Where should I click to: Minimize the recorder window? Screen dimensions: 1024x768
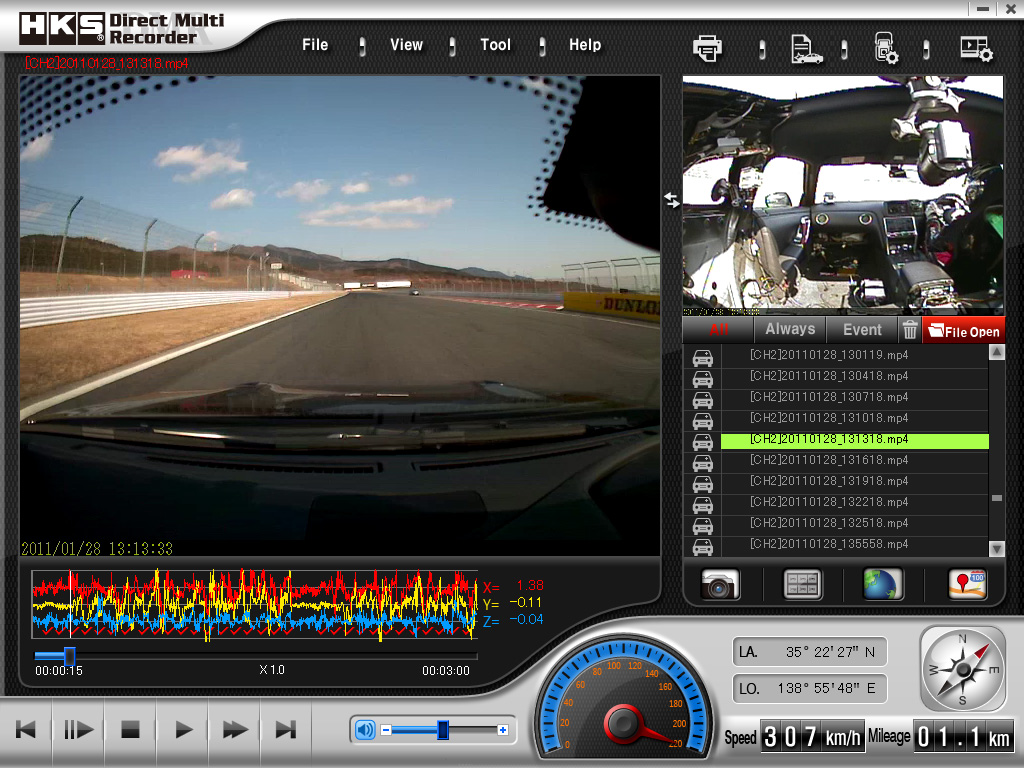982,9
